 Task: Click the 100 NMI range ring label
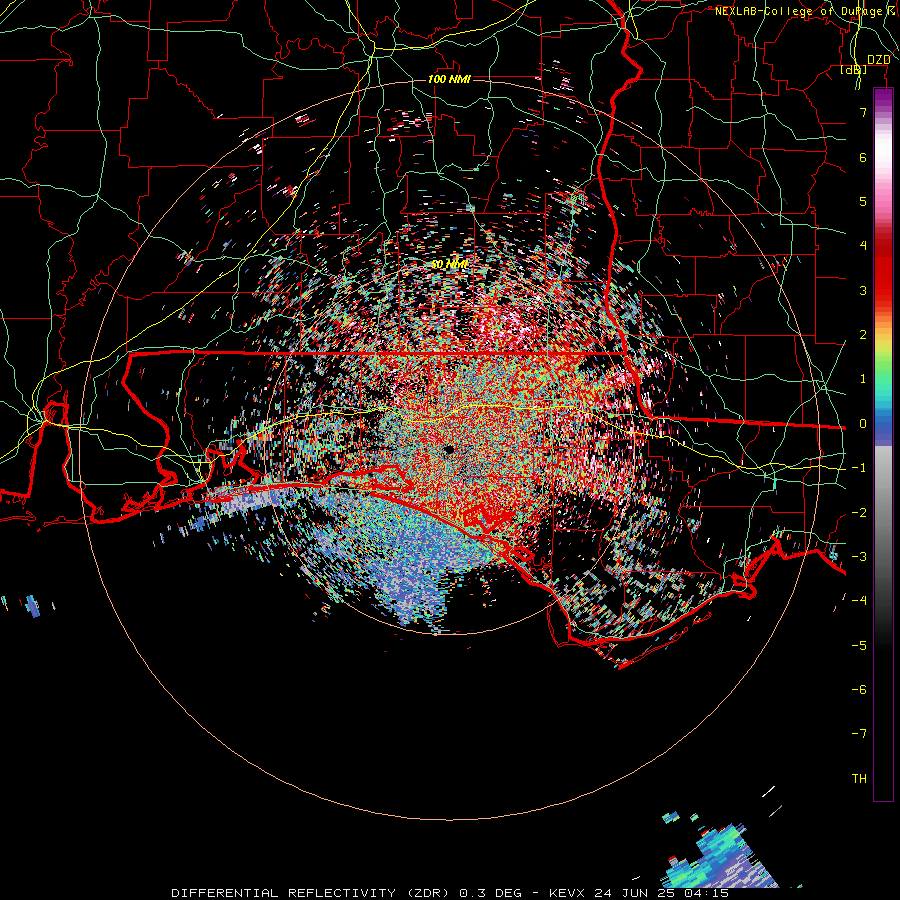tap(449, 79)
